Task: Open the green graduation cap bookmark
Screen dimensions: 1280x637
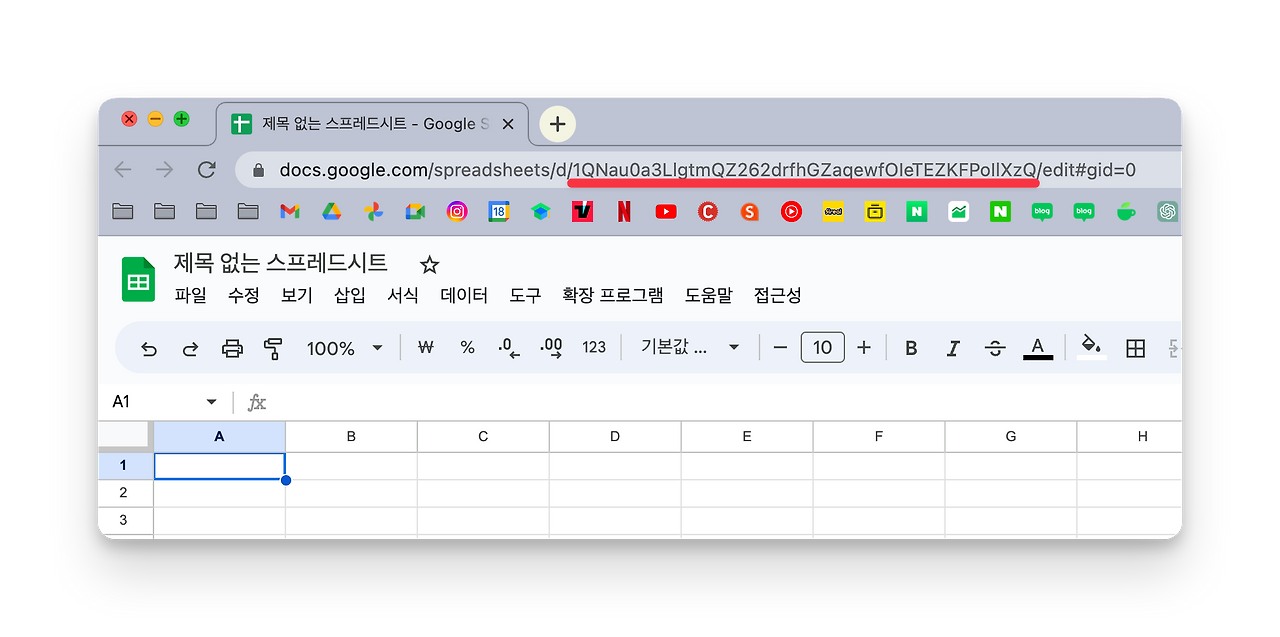Action: pyautogui.click(x=541, y=211)
